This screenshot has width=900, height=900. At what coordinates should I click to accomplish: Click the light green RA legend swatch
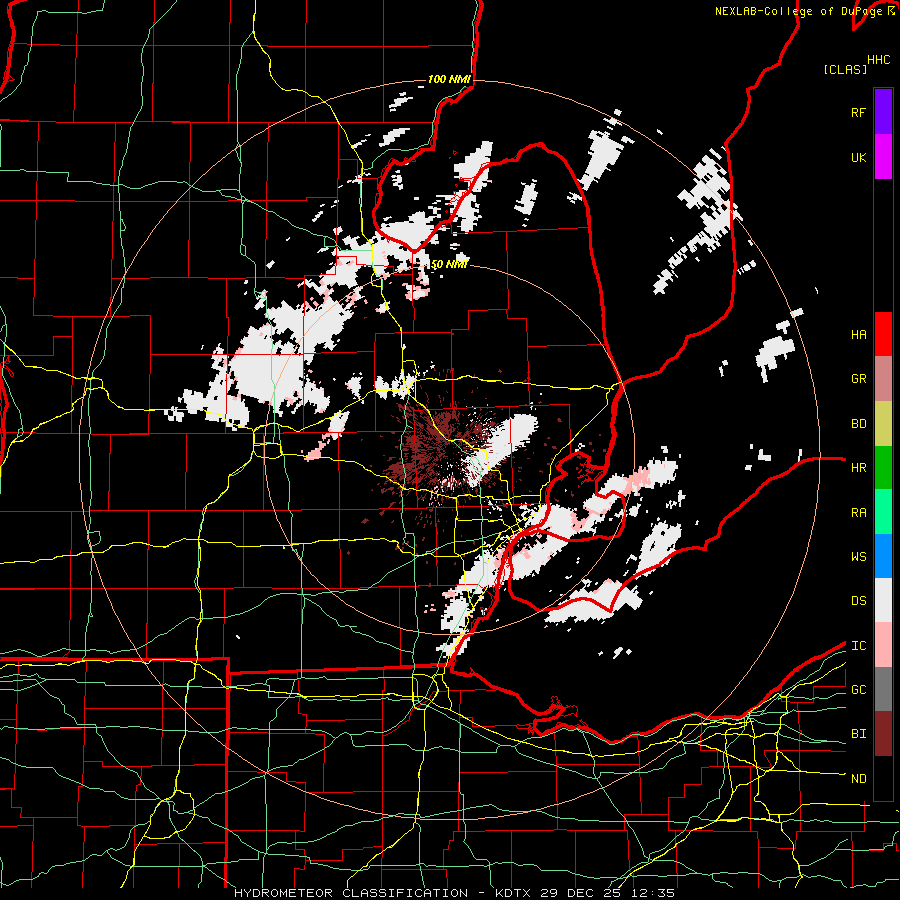pos(883,512)
